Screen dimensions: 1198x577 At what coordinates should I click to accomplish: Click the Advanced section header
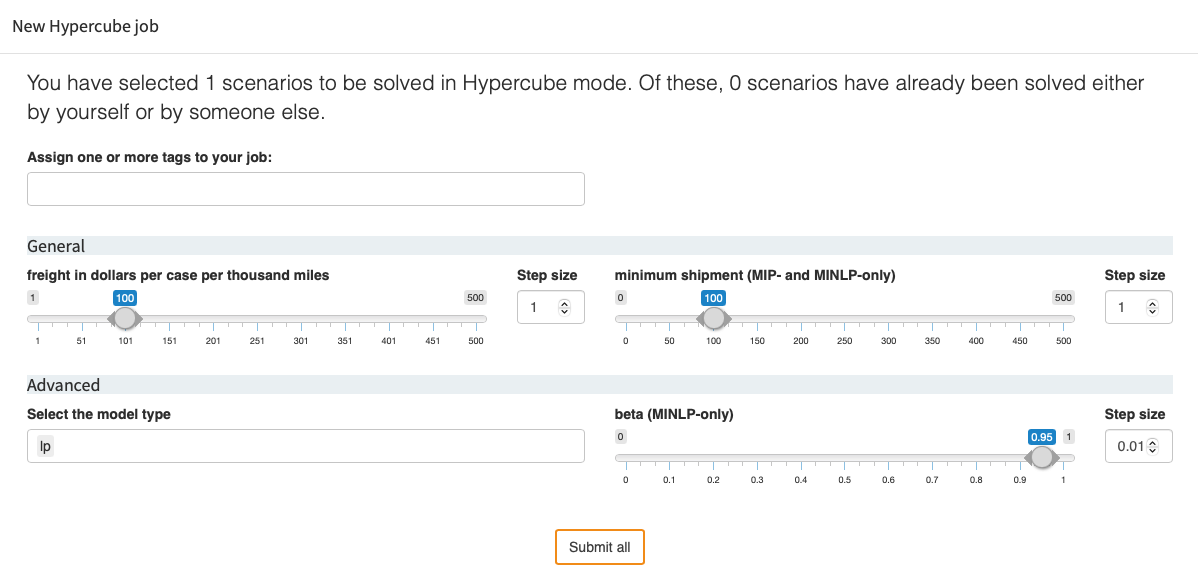tap(64, 384)
